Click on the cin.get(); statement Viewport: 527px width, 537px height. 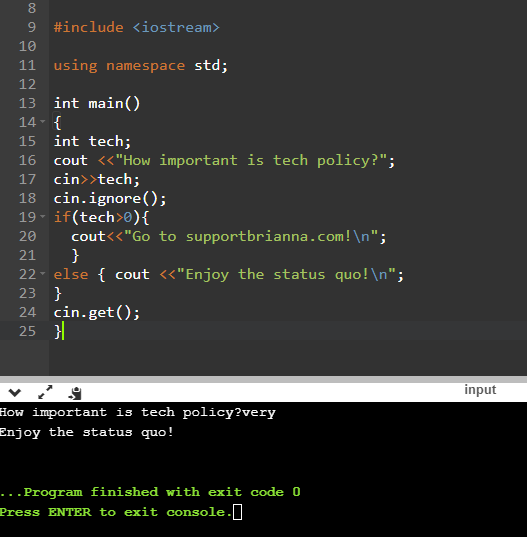tap(97, 313)
